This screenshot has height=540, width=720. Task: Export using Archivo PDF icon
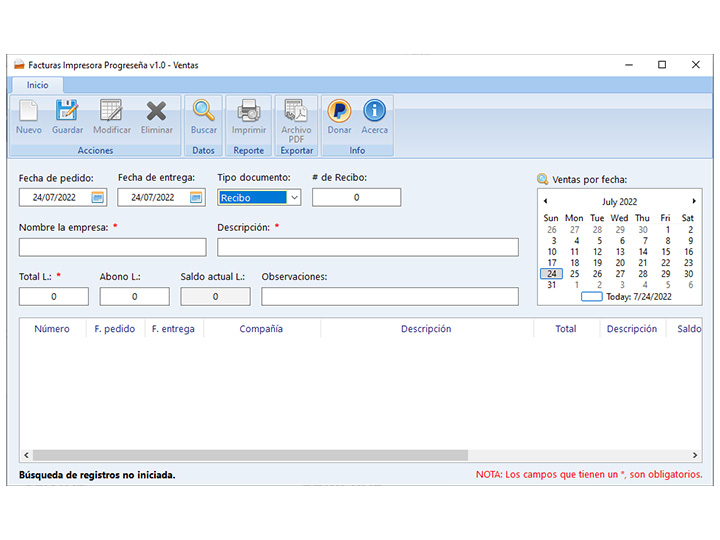tap(296, 112)
